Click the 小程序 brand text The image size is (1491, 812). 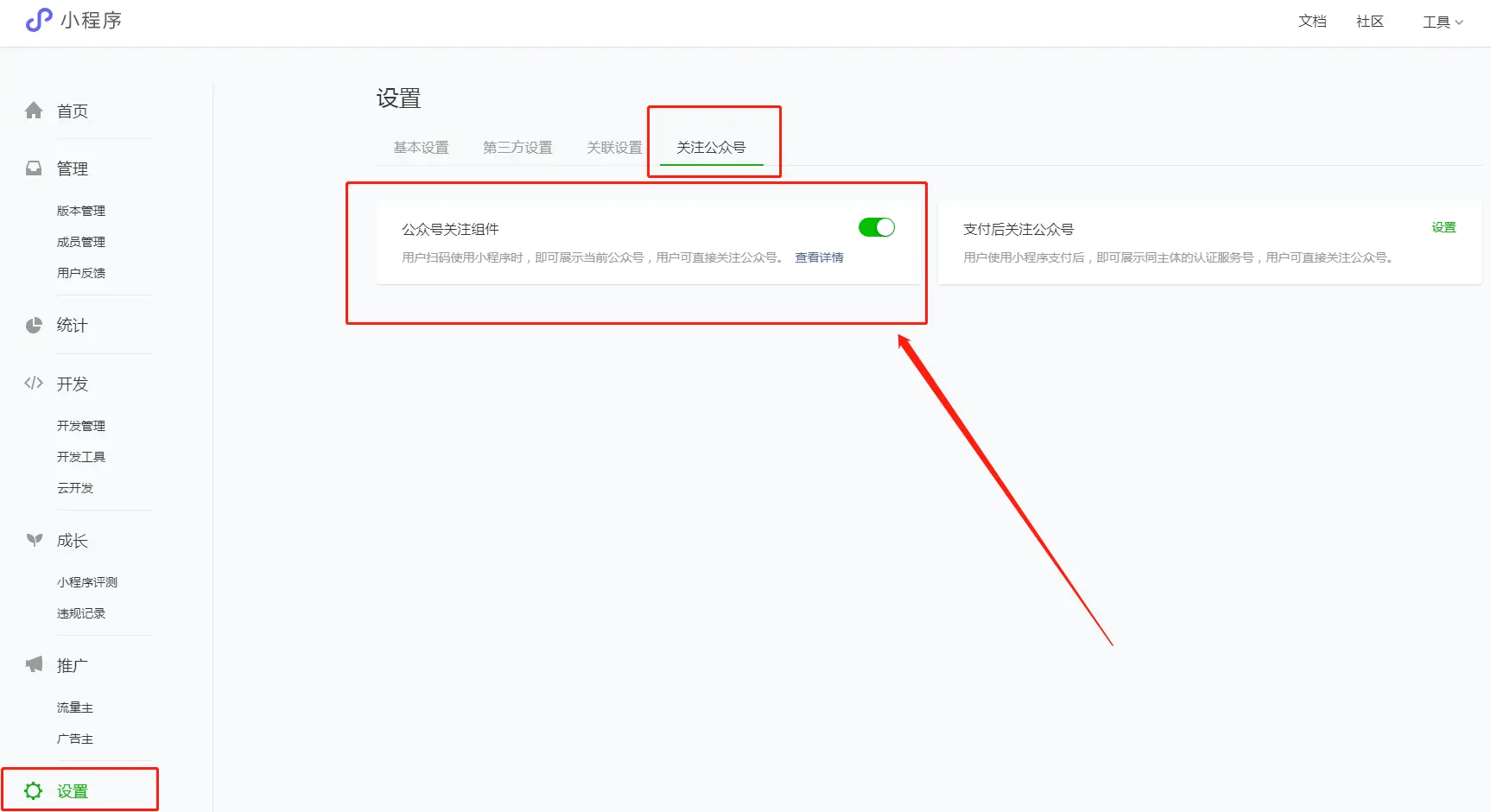[91, 20]
